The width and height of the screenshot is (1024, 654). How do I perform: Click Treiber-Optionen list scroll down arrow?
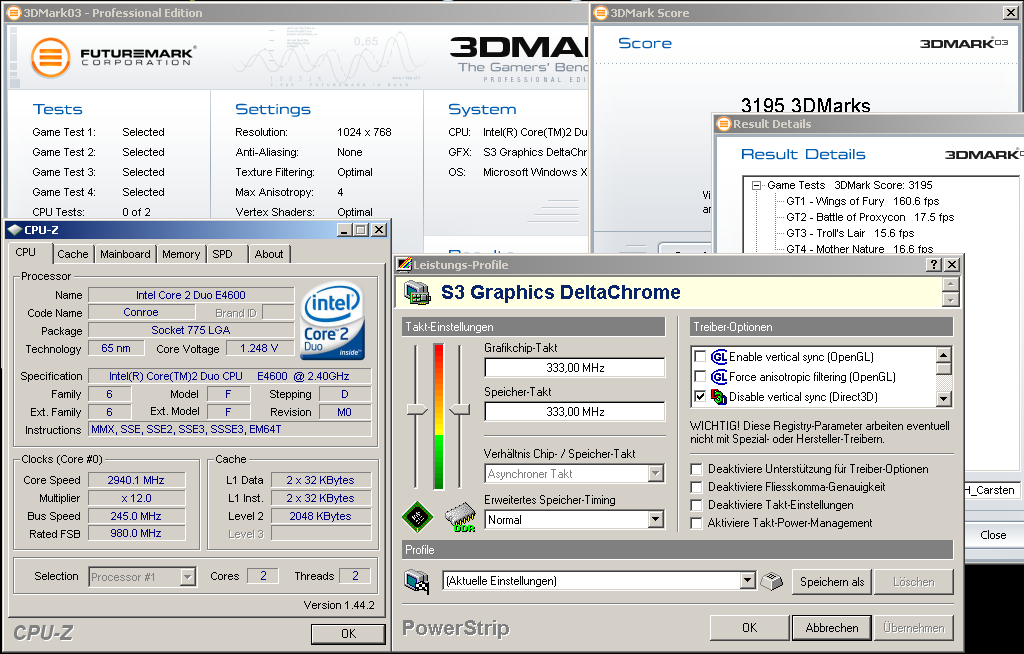tap(944, 399)
